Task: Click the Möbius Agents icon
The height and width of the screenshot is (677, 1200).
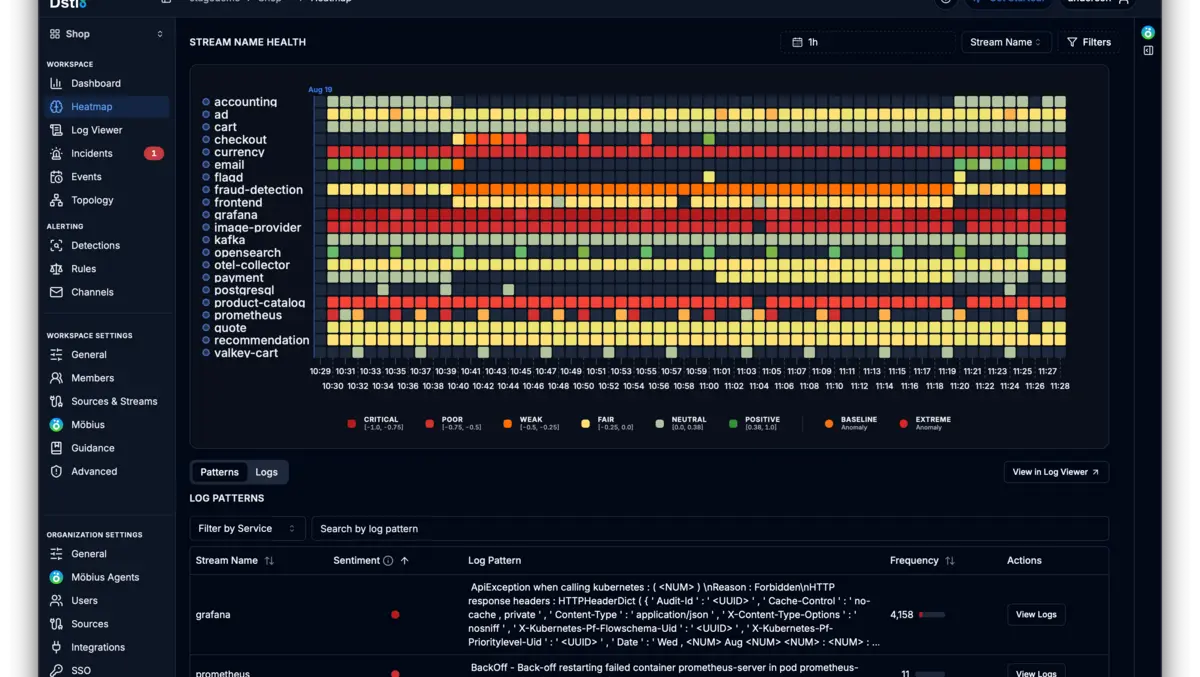Action: click(x=56, y=577)
